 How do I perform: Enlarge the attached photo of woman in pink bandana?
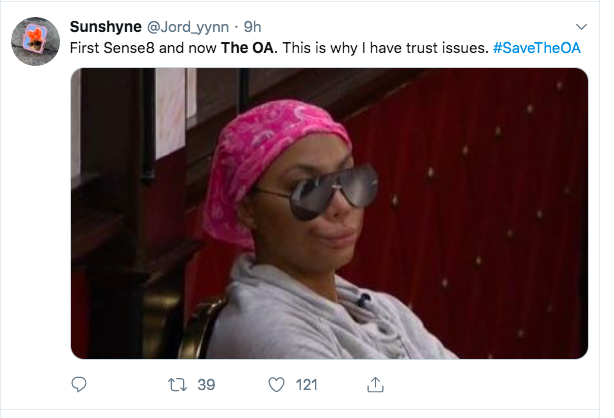click(x=329, y=213)
